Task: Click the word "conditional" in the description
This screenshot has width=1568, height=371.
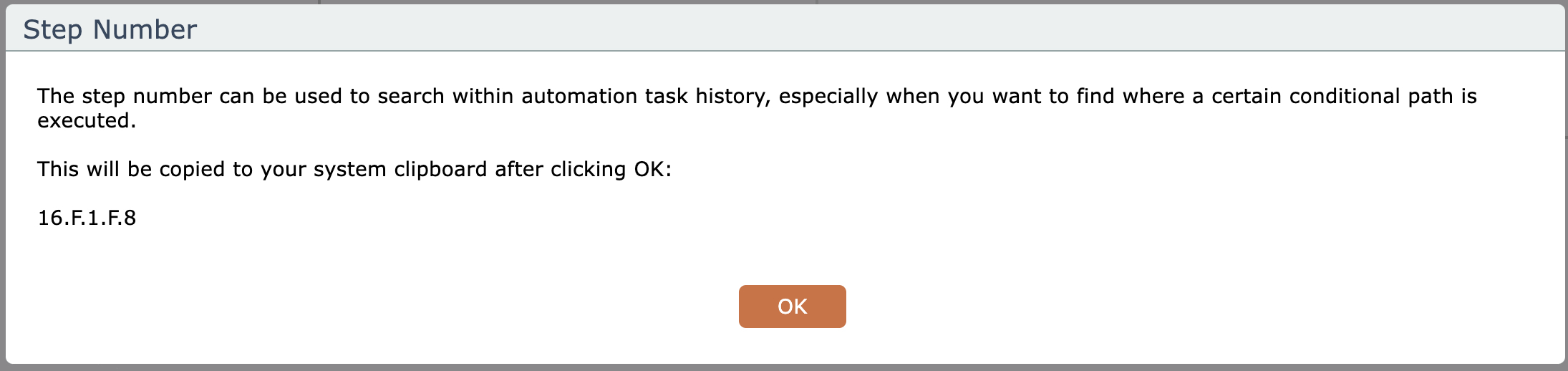Action: (x=1345, y=96)
